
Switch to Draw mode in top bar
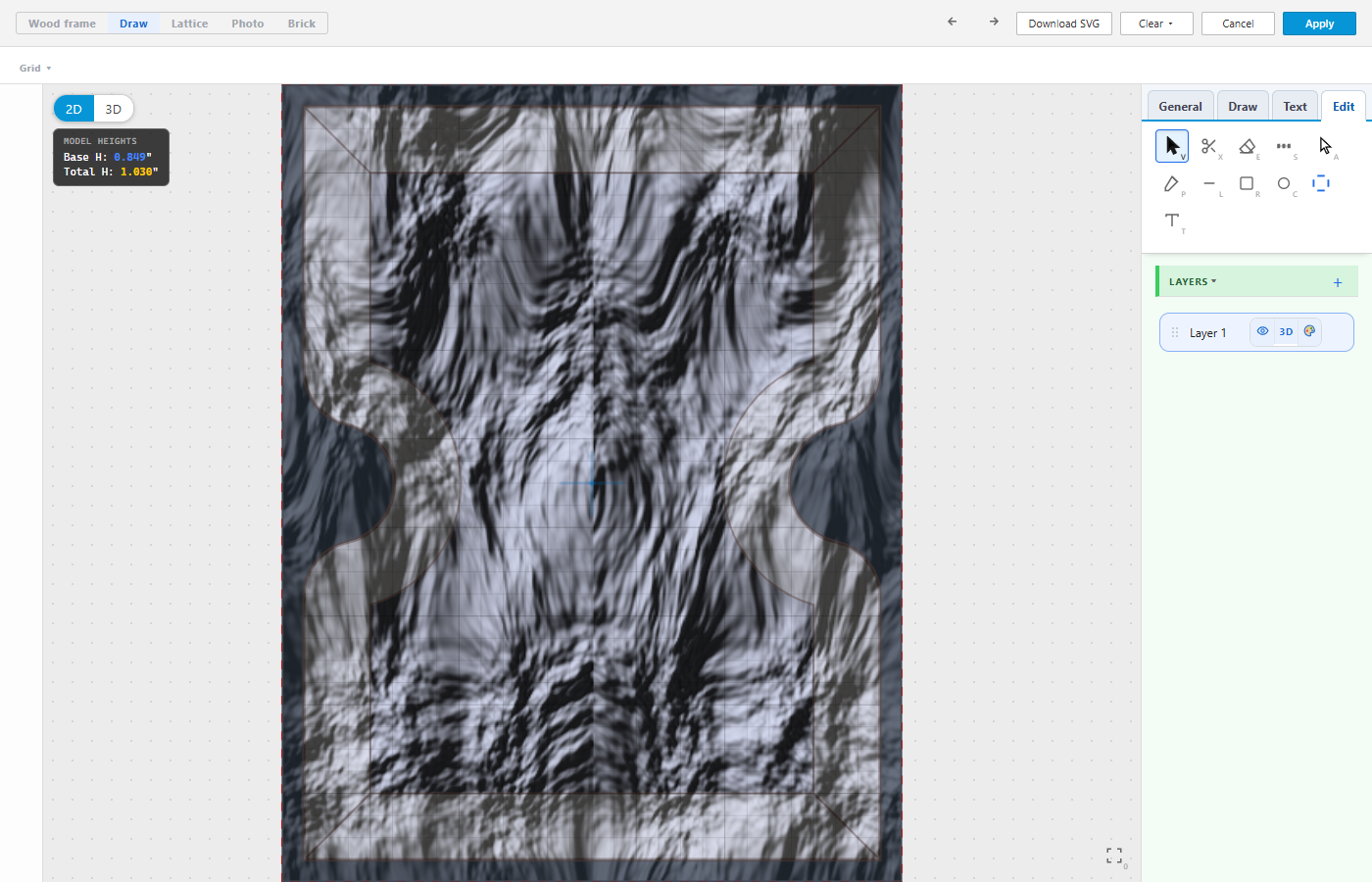tap(133, 24)
